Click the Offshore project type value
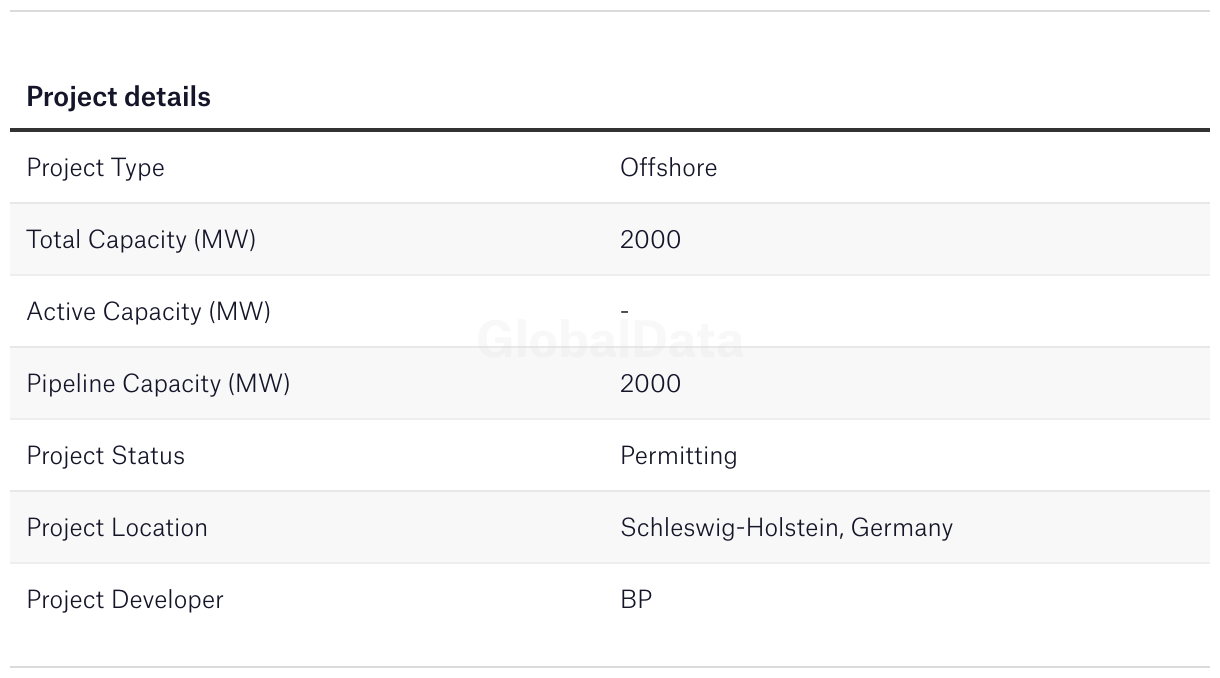The height and width of the screenshot is (678, 1220). coord(668,168)
